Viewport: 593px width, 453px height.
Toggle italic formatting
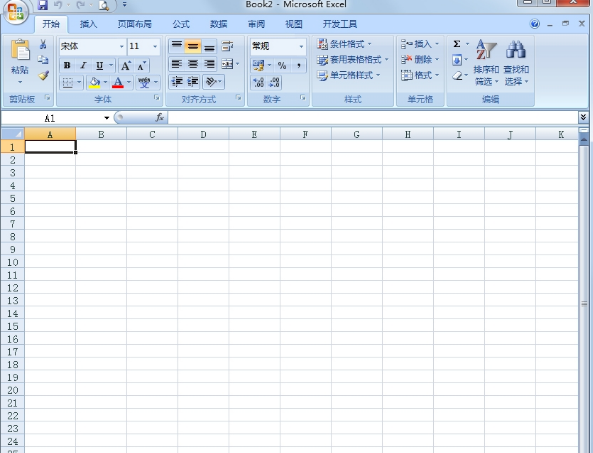83,65
